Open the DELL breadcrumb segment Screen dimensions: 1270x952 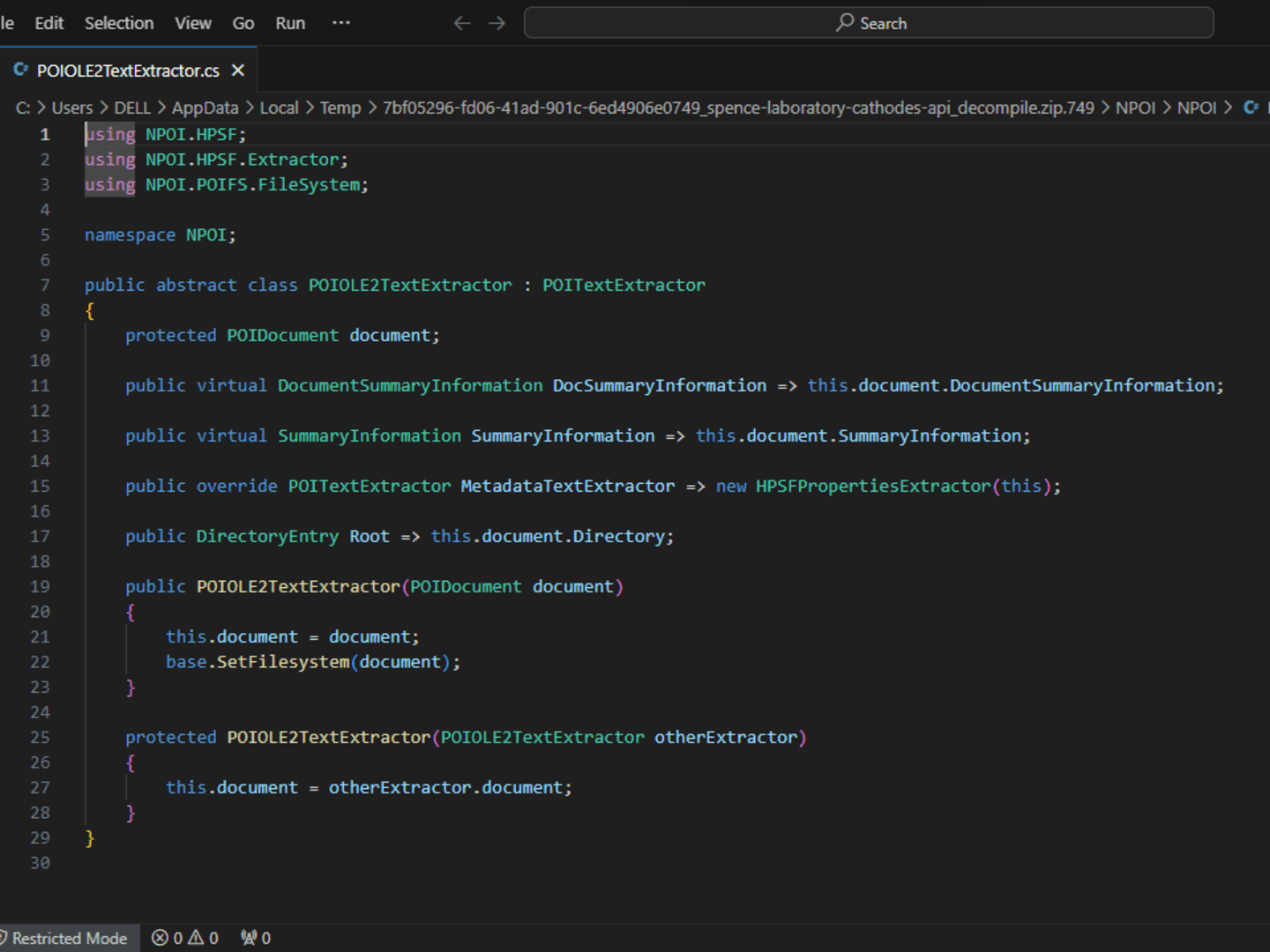[x=132, y=108]
